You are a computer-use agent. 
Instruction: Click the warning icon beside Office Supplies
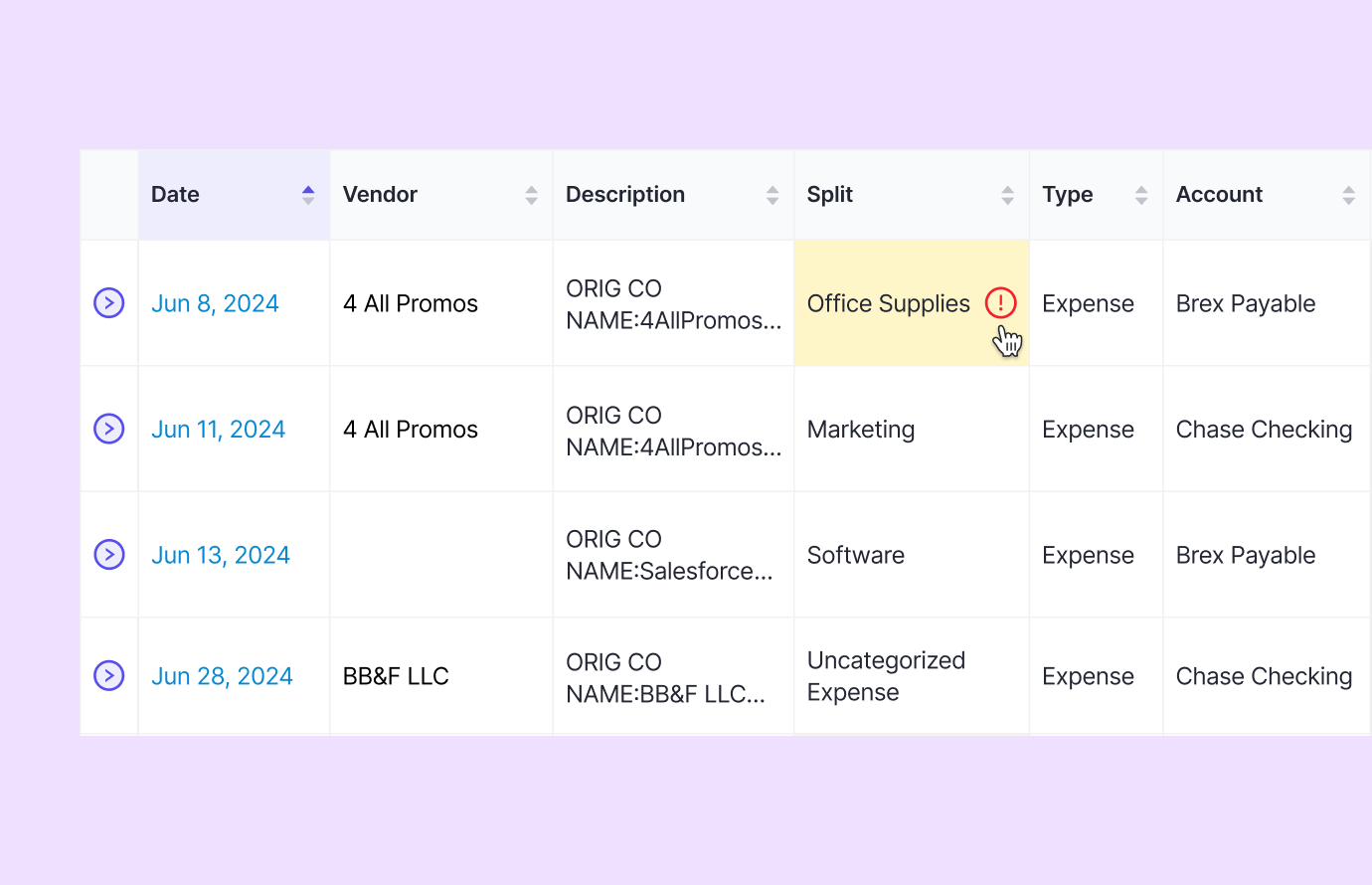(1002, 303)
